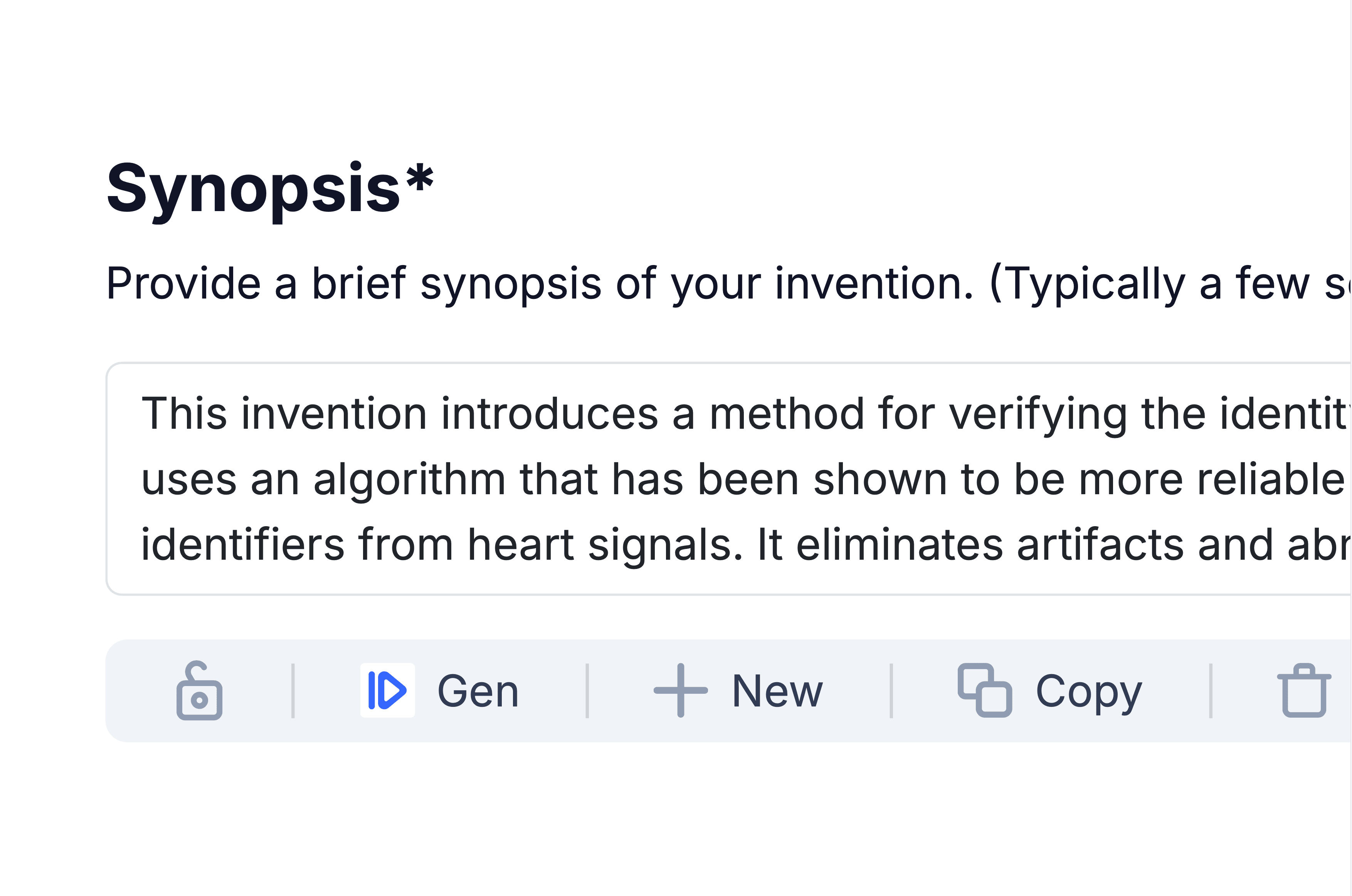Delete the synopsis with the trash icon

(1304, 690)
